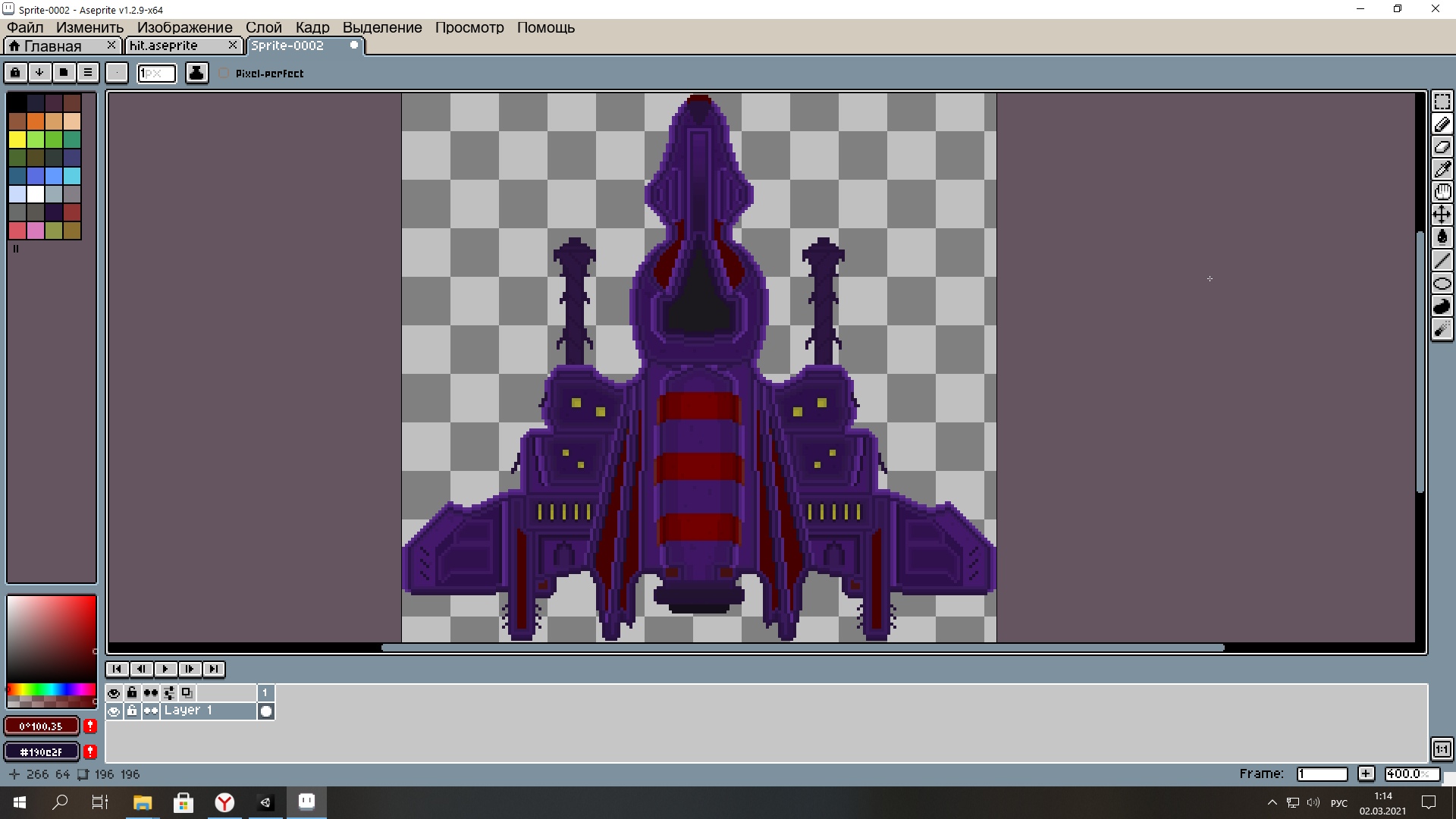Select the Eraser tool
Image resolution: width=1456 pixels, height=819 pixels.
(x=1442, y=147)
